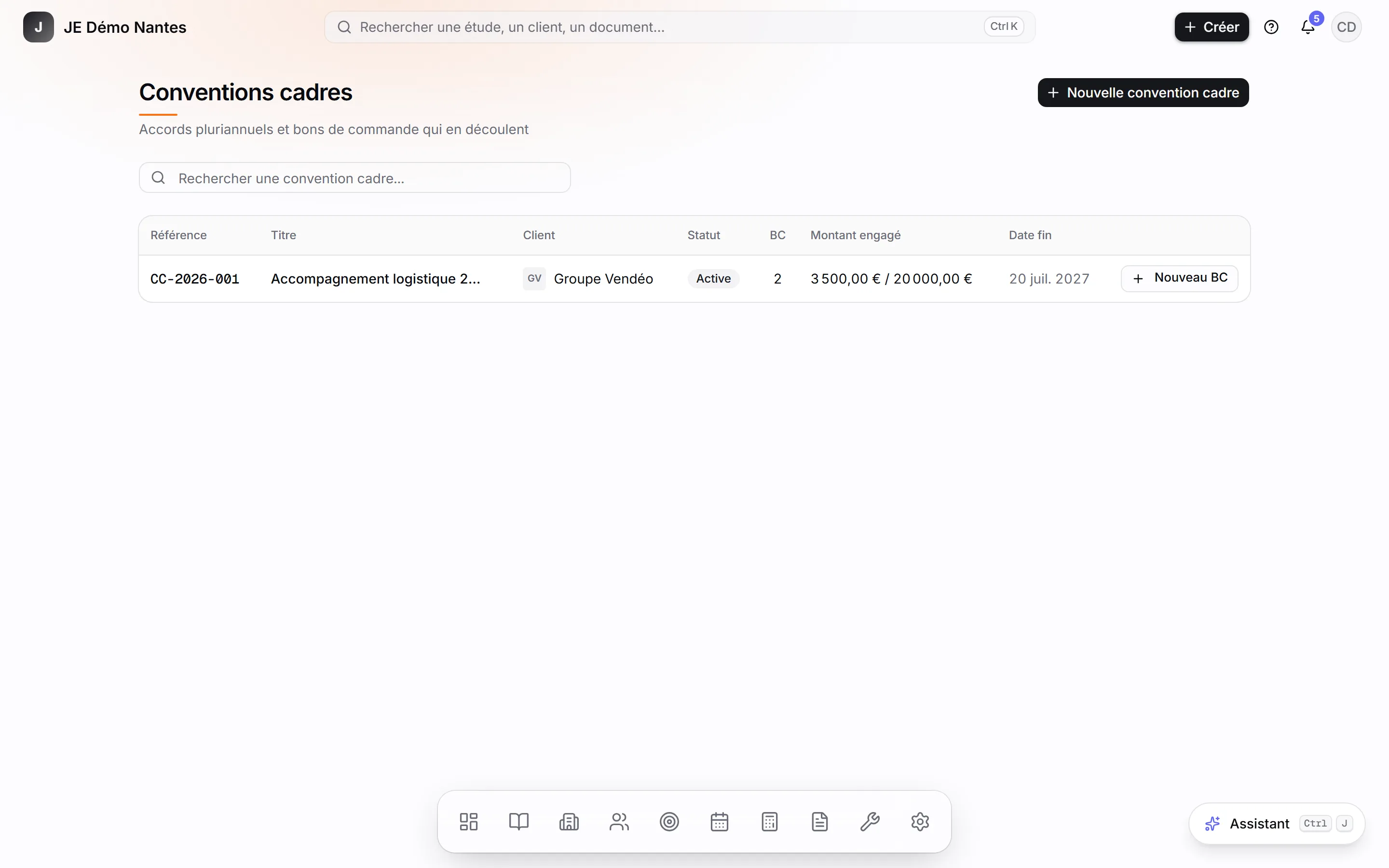Open the Assistant button
Viewport: 1389px width, 868px height.
[1277, 823]
